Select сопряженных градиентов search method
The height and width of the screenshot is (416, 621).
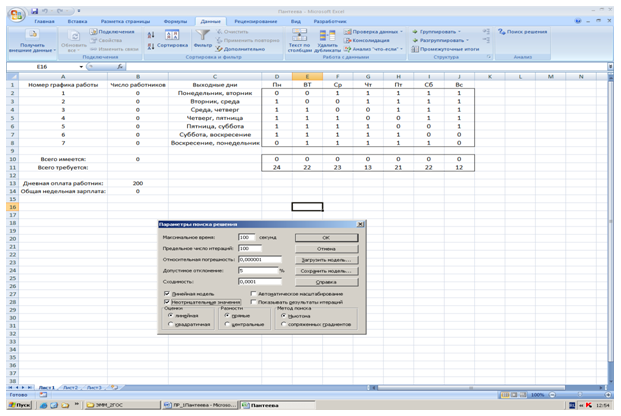click(284, 324)
